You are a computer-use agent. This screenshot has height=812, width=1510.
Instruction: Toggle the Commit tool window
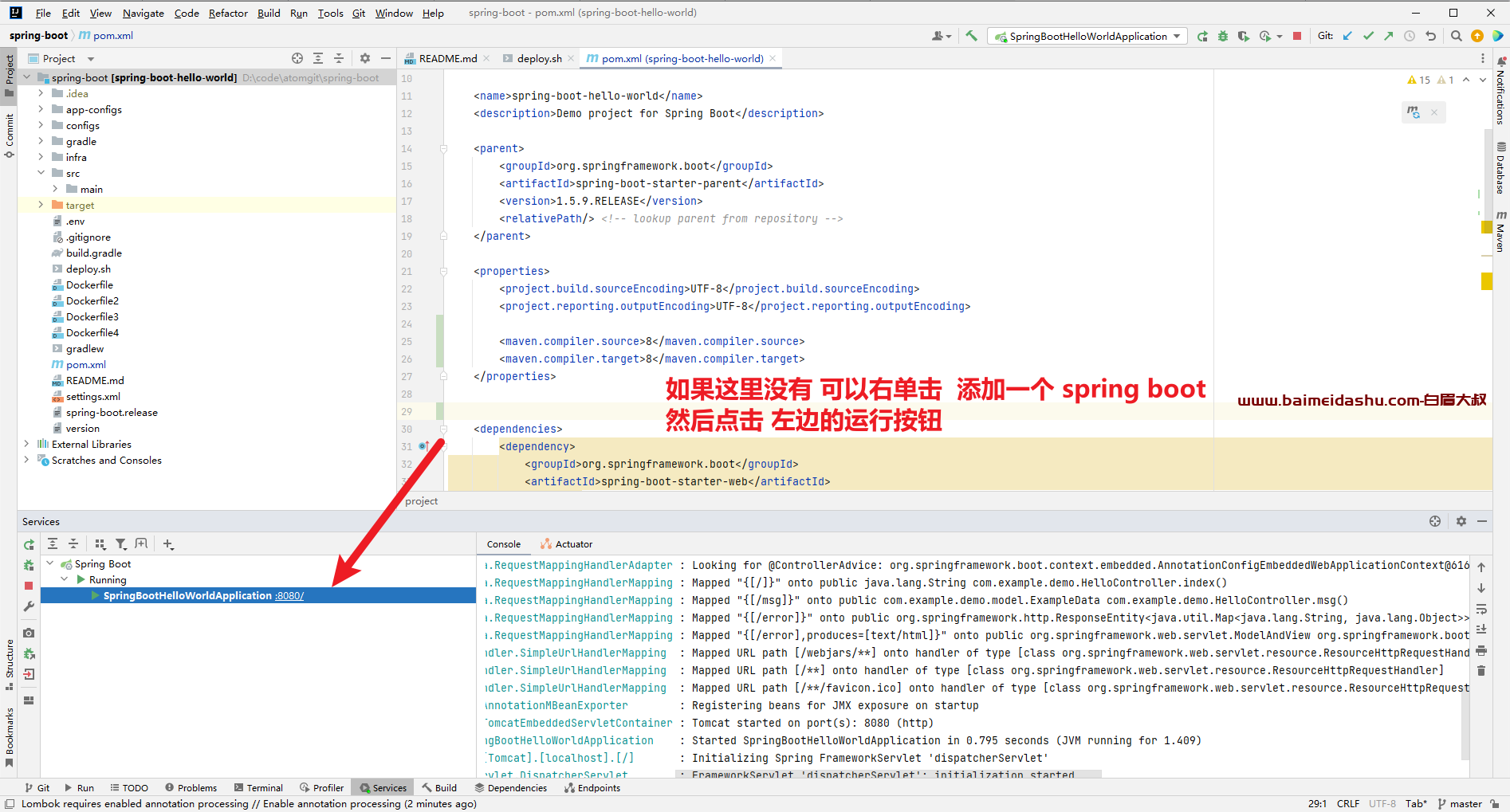coord(9,135)
